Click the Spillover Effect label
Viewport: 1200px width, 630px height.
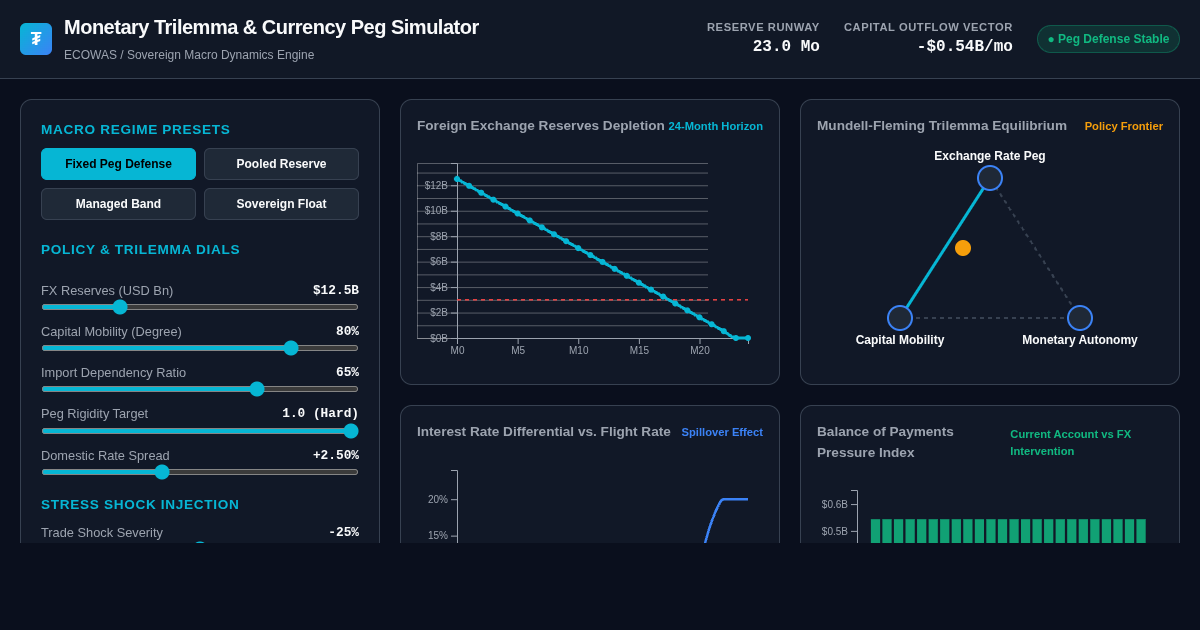point(722,432)
